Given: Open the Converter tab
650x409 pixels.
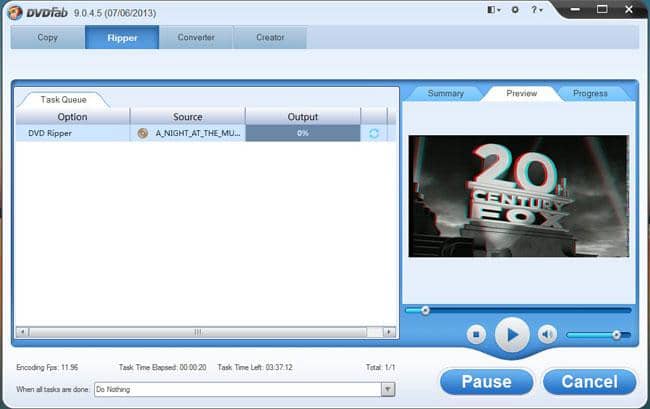Looking at the screenshot, I should pos(196,37).
